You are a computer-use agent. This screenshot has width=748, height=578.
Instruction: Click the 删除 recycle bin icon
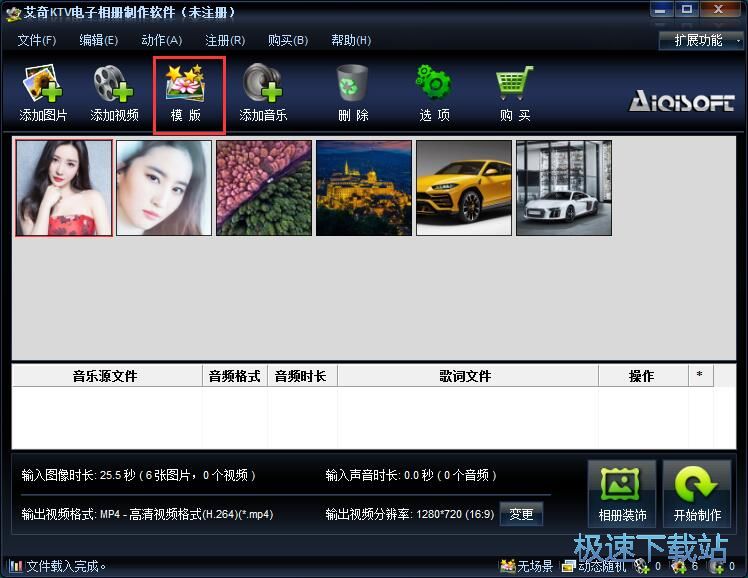[x=353, y=83]
